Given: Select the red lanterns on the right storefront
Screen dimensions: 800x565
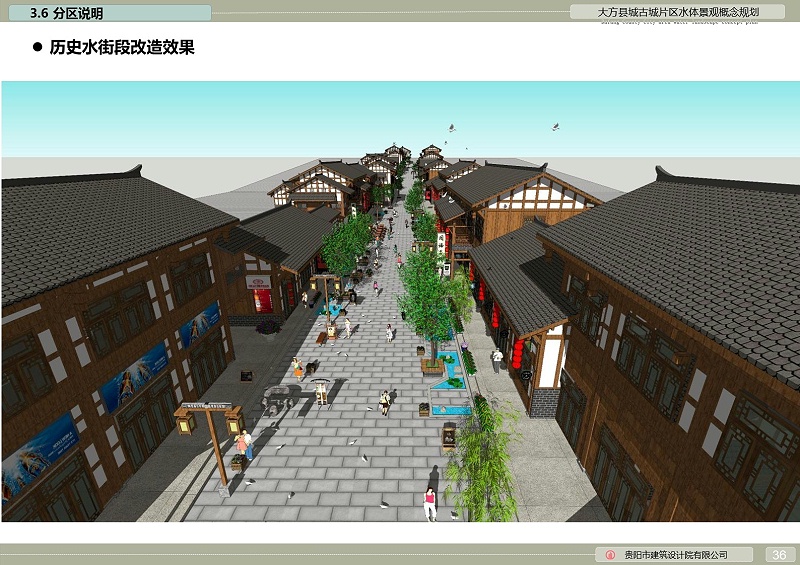Looking at the screenshot, I should point(517,352).
